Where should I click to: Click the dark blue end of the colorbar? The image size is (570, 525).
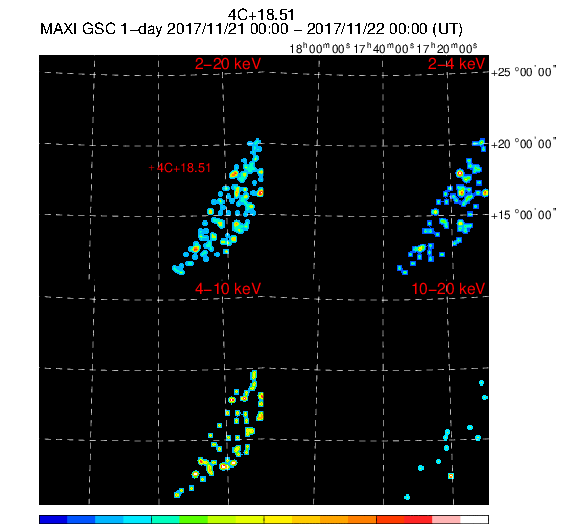(53, 519)
